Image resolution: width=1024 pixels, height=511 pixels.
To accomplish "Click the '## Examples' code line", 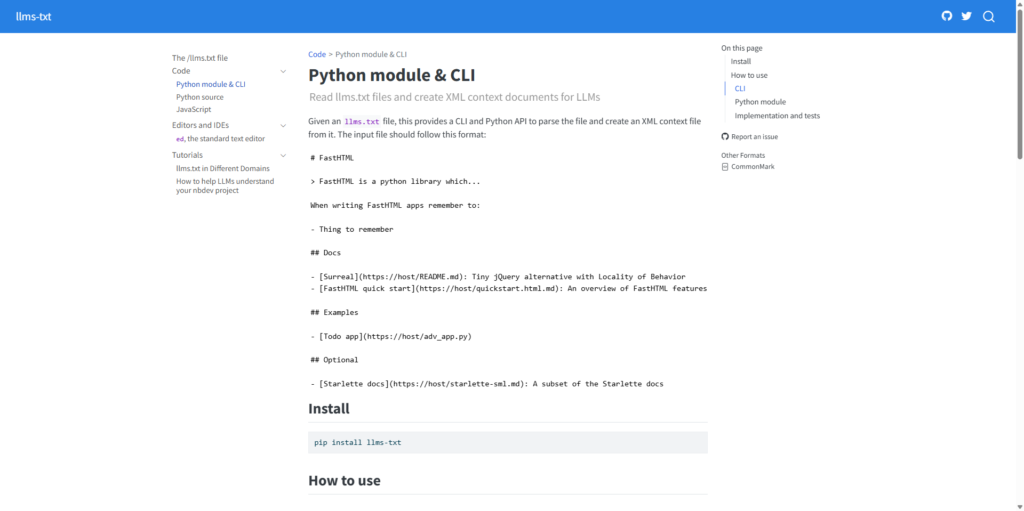I will coord(334,312).
